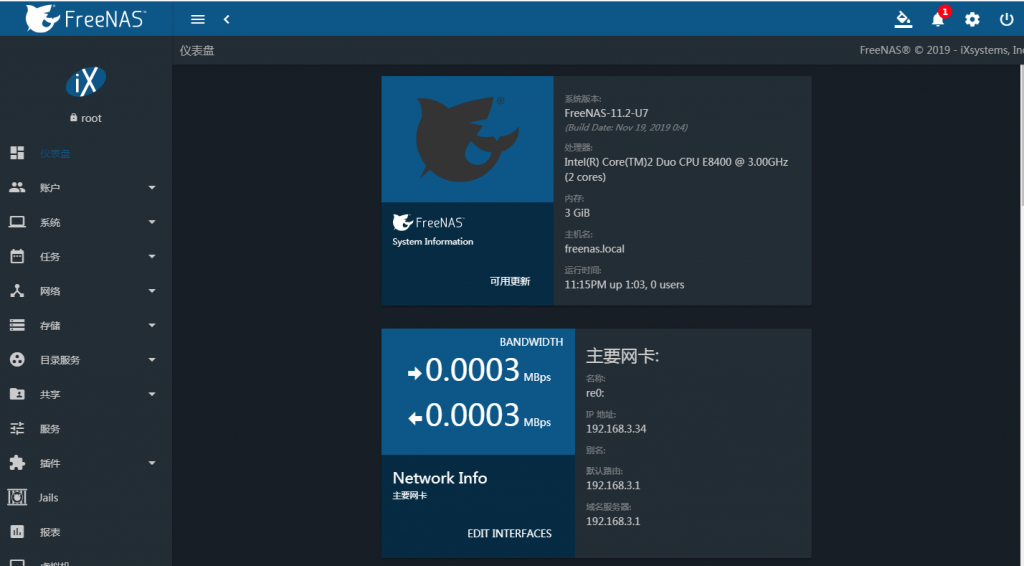Click the FreeNAS logo in the header
Image resolution: width=1024 pixels, height=566 pixels.
click(x=86, y=18)
